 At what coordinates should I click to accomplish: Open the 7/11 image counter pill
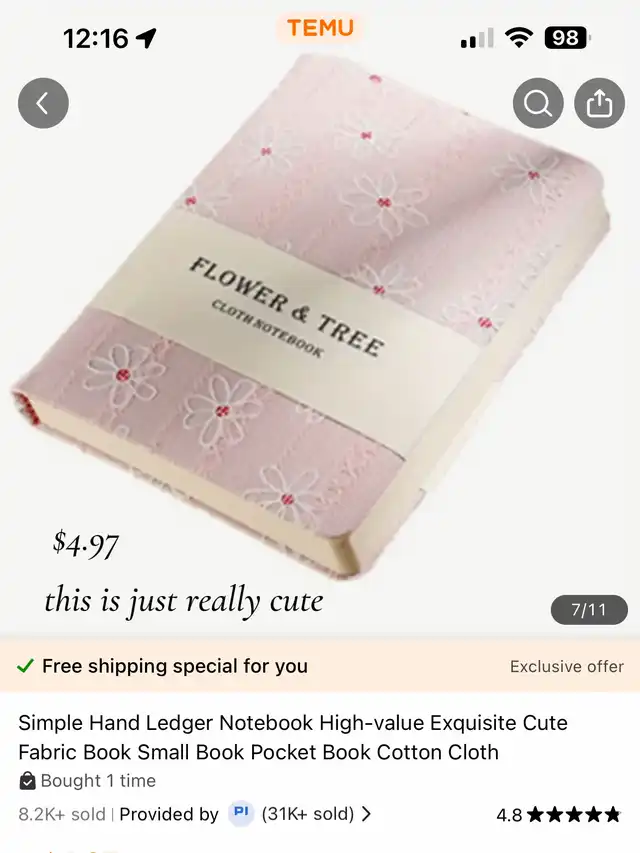pyautogui.click(x=589, y=610)
